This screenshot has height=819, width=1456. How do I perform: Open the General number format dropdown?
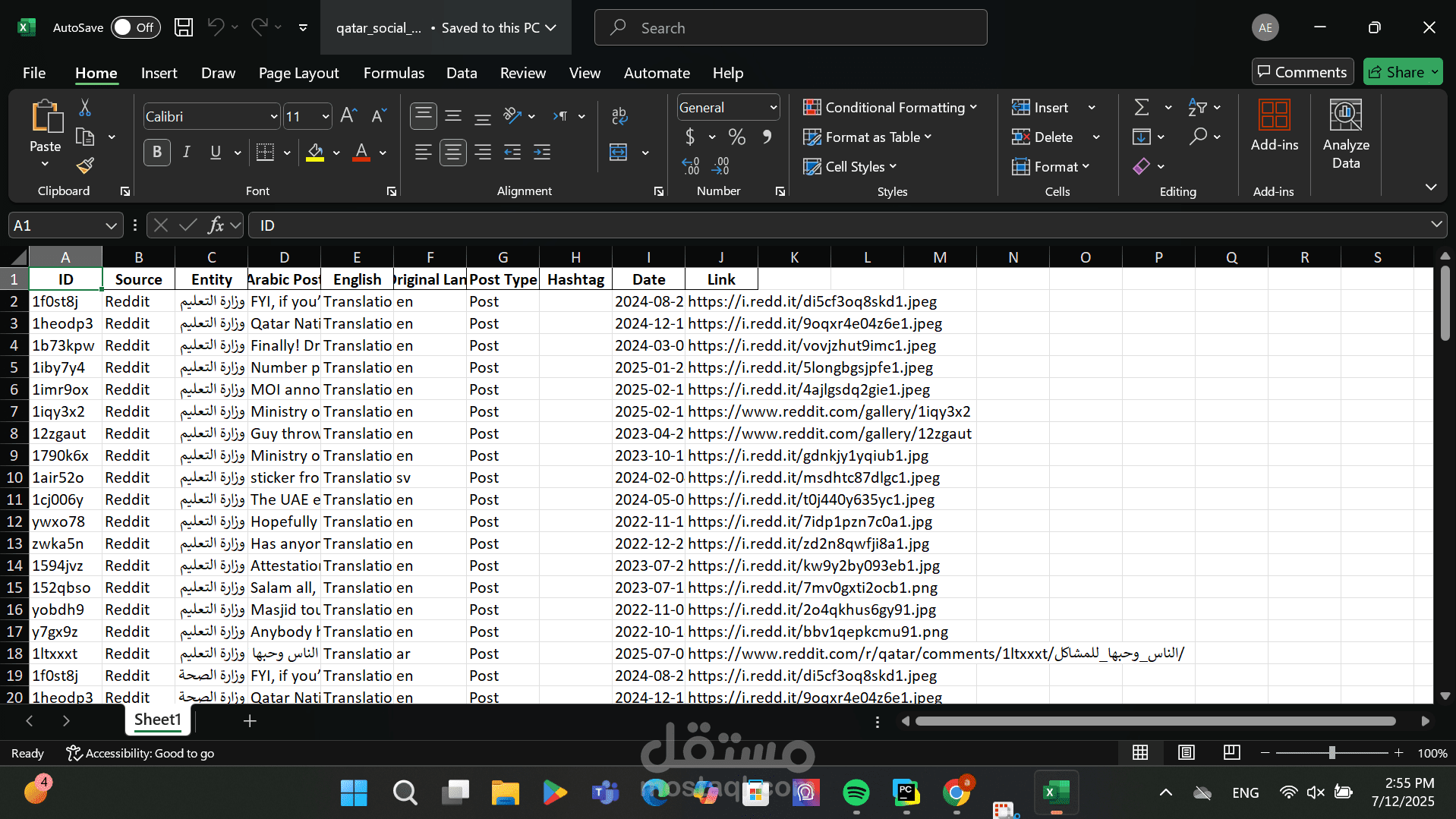(773, 108)
